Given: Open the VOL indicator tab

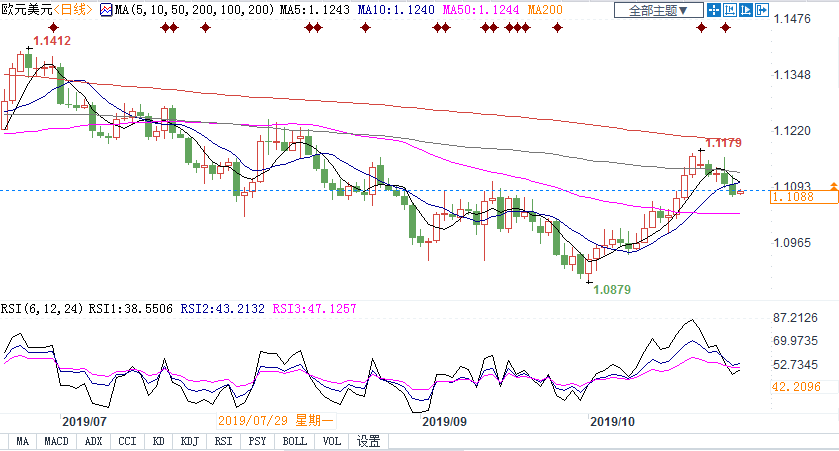Looking at the screenshot, I should [331, 441].
